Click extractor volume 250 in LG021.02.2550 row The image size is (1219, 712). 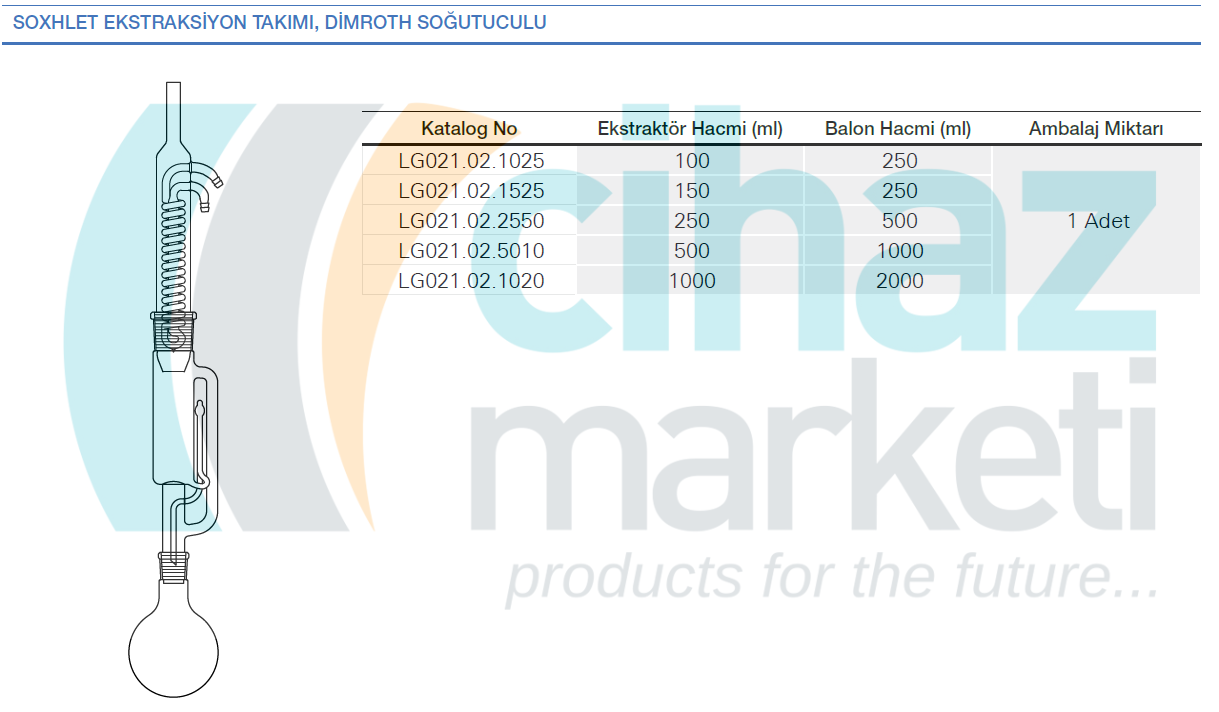point(692,221)
